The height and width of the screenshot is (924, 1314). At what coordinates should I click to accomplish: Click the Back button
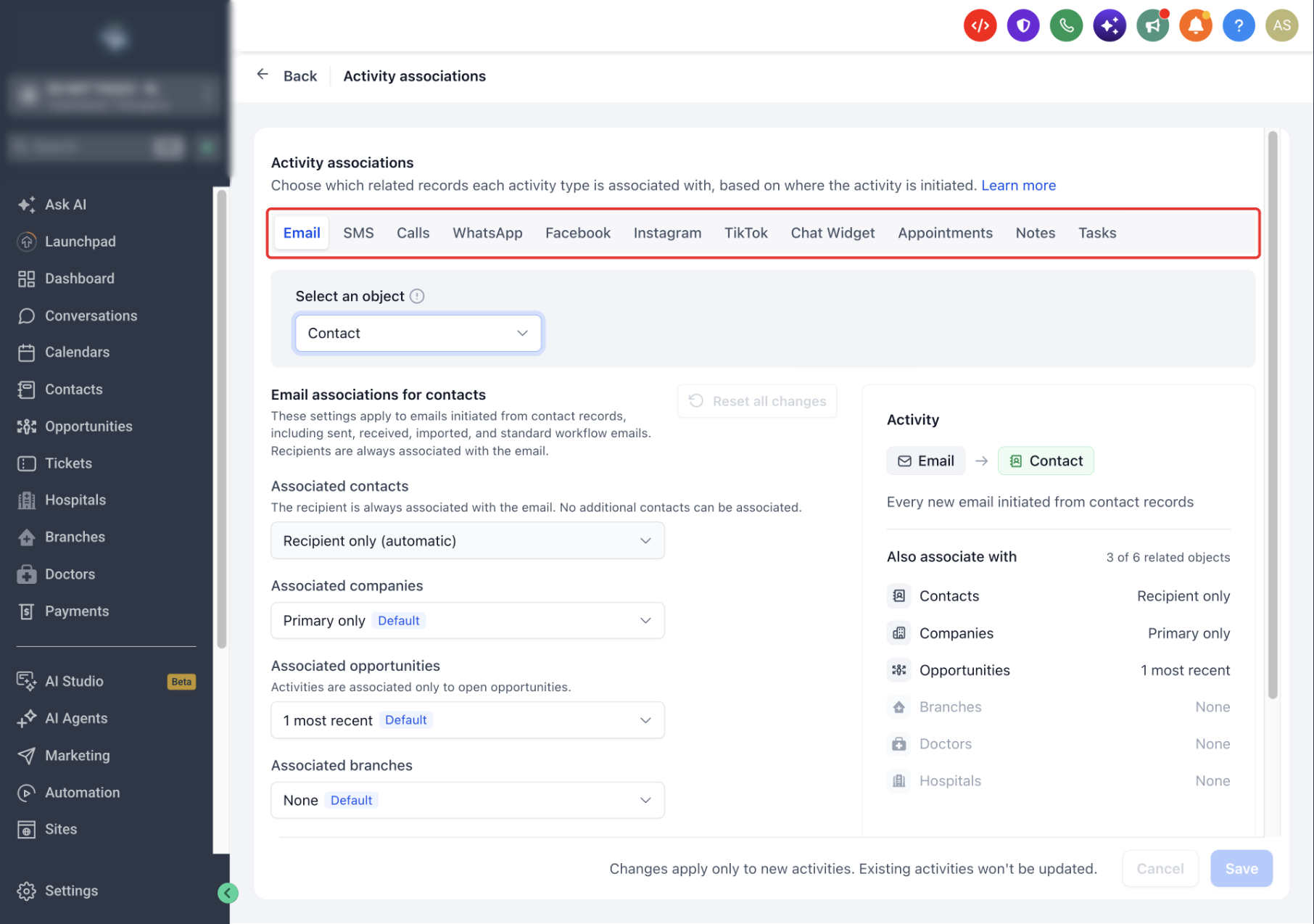pyautogui.click(x=287, y=75)
